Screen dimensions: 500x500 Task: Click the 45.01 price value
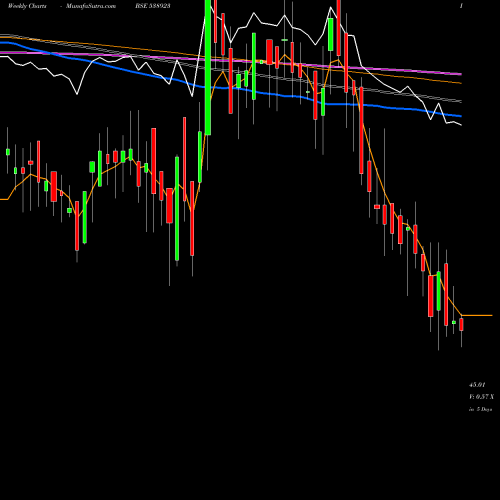coord(477,385)
